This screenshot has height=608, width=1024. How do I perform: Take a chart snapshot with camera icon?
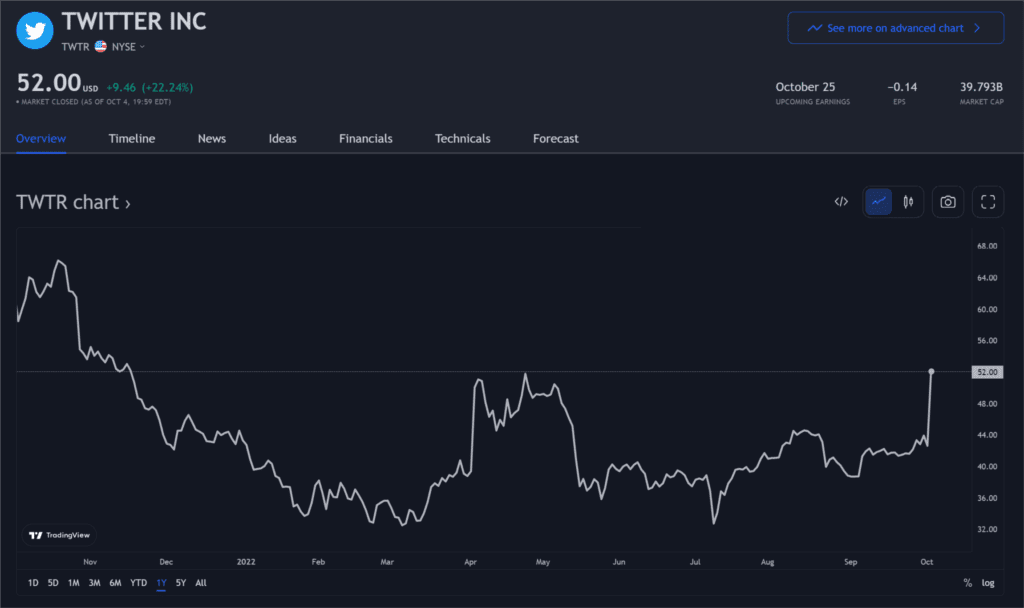click(948, 202)
